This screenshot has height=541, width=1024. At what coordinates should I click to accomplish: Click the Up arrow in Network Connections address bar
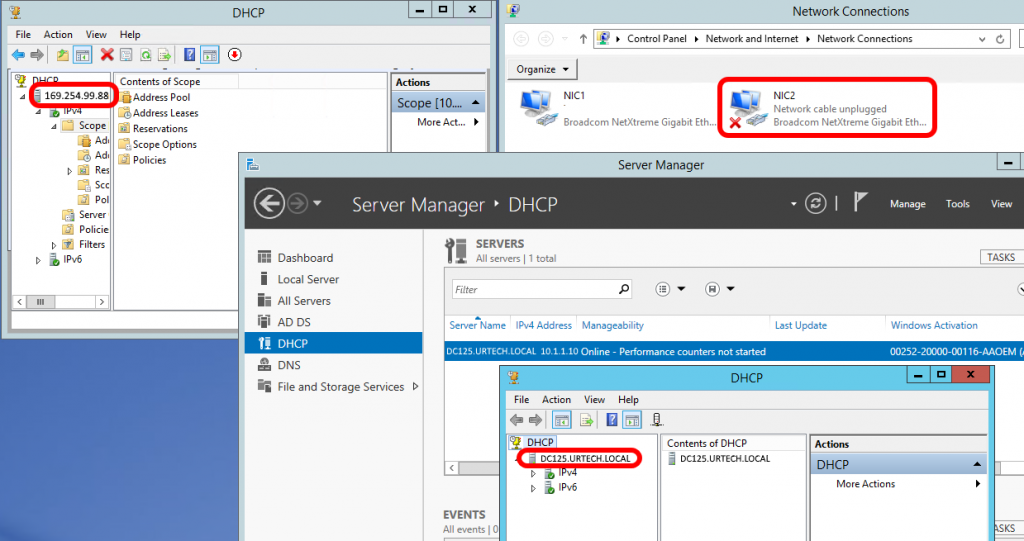pyautogui.click(x=583, y=39)
